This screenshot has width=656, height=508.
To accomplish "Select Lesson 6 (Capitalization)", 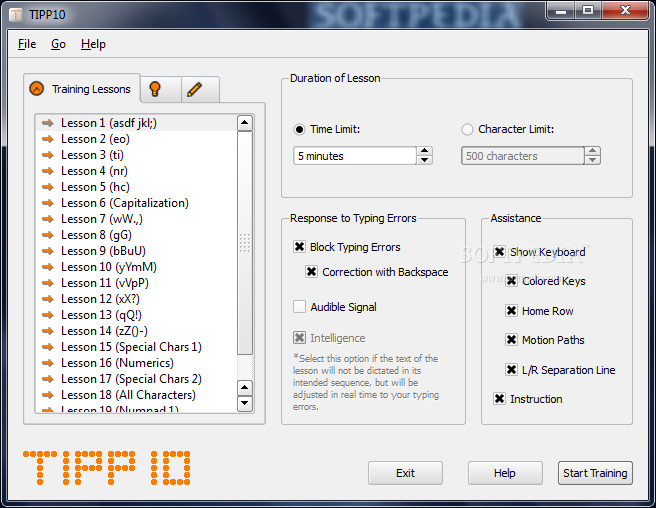I will tap(136, 203).
